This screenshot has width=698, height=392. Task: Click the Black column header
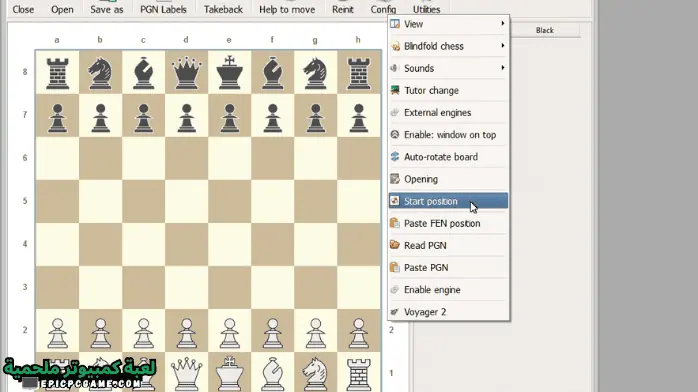coord(544,30)
